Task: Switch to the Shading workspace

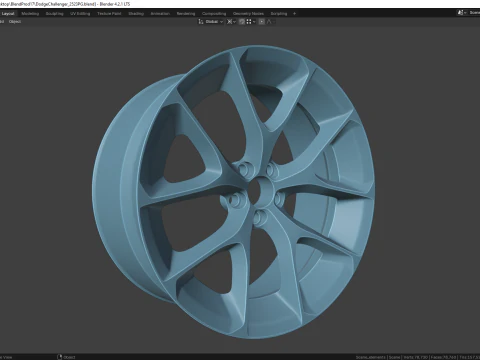Action: pyautogui.click(x=136, y=14)
